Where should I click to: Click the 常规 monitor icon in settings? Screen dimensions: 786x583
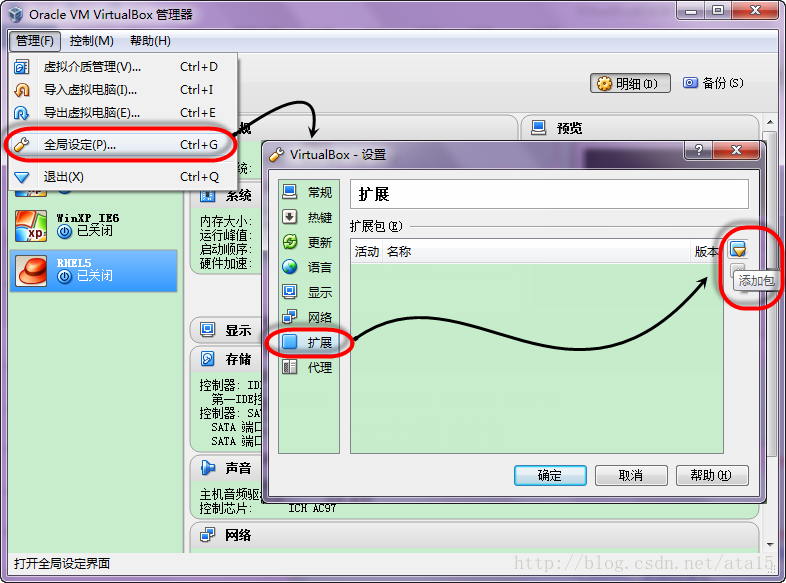coord(290,191)
